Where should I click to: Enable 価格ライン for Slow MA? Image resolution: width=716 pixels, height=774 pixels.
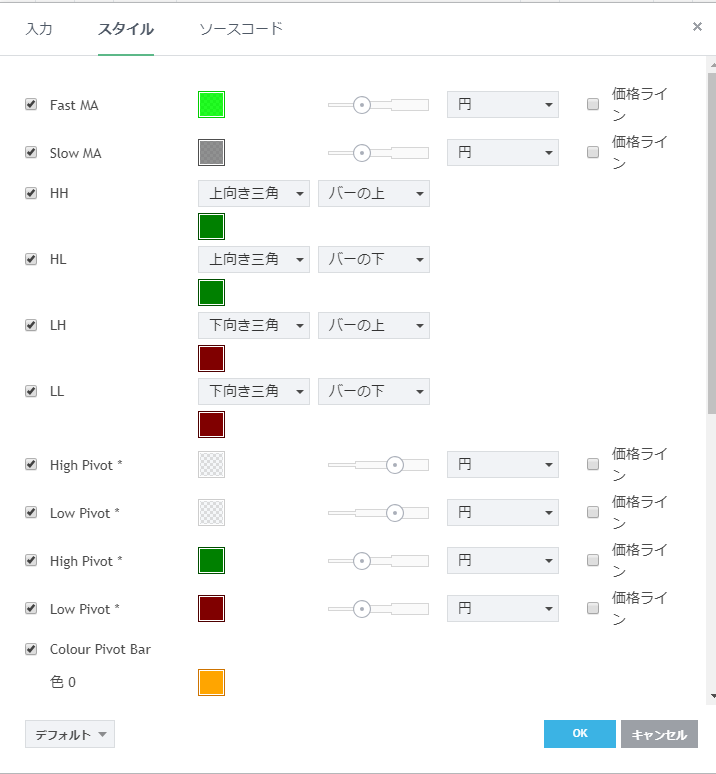(x=593, y=153)
